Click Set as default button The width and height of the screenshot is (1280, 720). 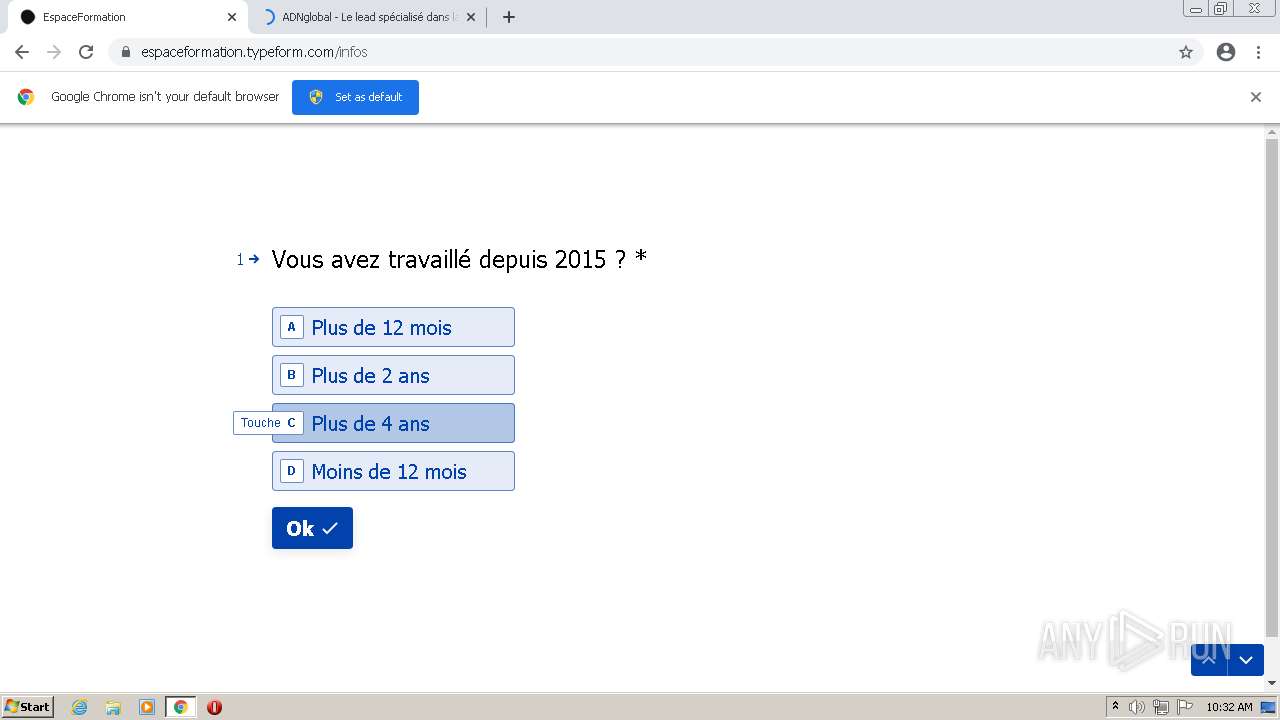[355, 97]
